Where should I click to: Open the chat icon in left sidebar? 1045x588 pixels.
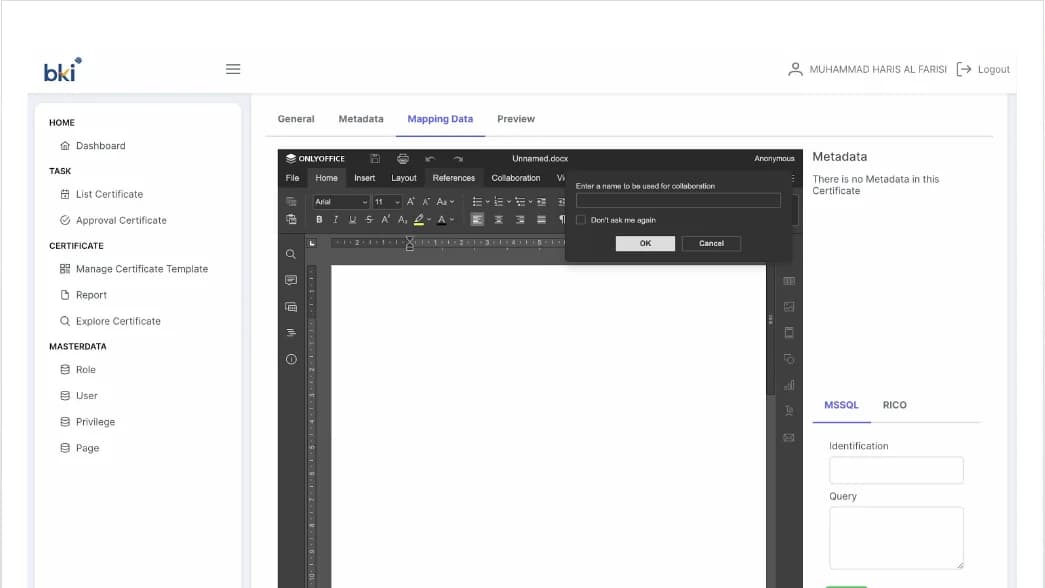(291, 307)
